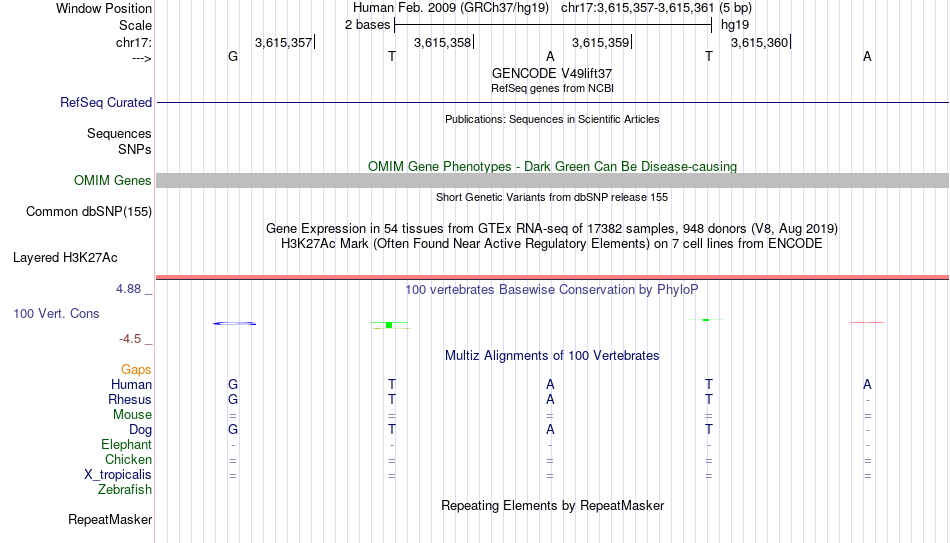
Task: Click chr17:3,615,357-3,615,361 position text
Action: pos(656,8)
